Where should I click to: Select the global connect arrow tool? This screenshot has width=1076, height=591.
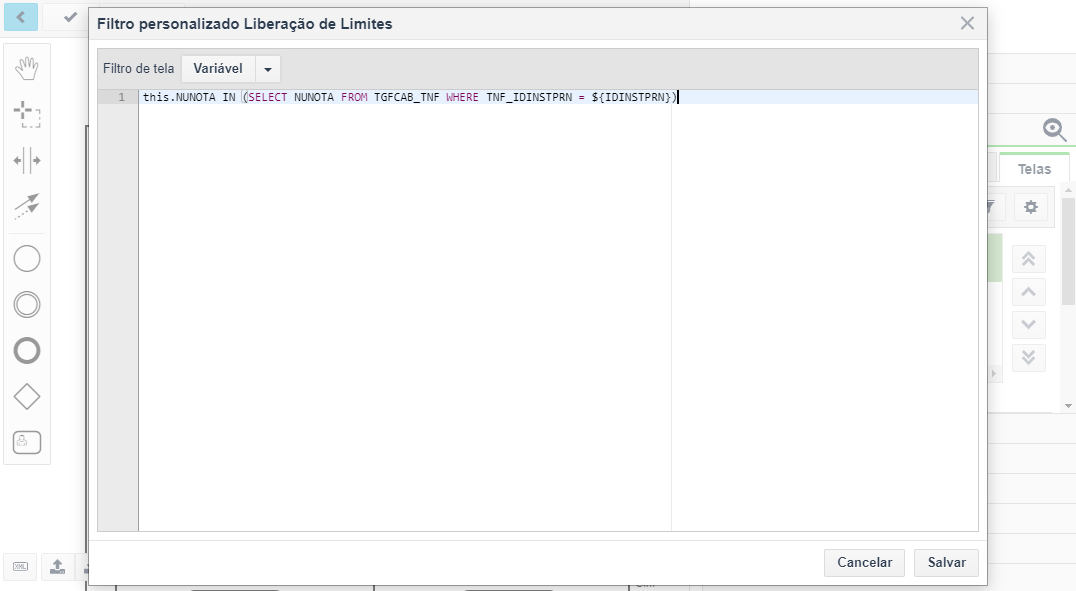click(27, 206)
